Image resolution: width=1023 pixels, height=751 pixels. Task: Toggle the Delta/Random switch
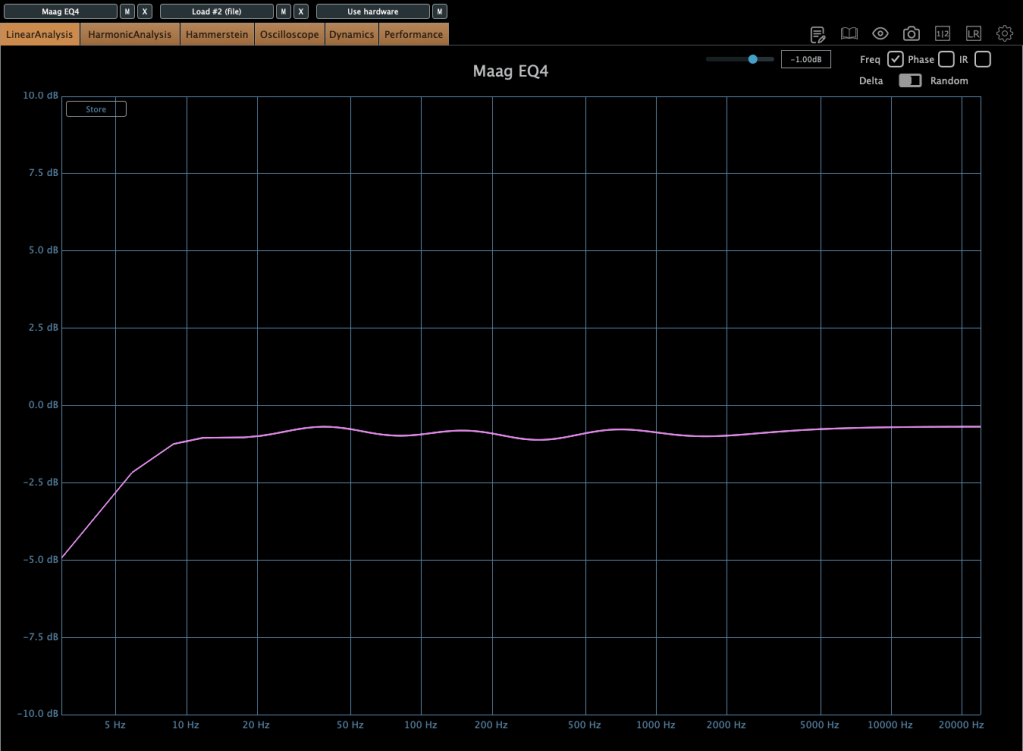909,81
